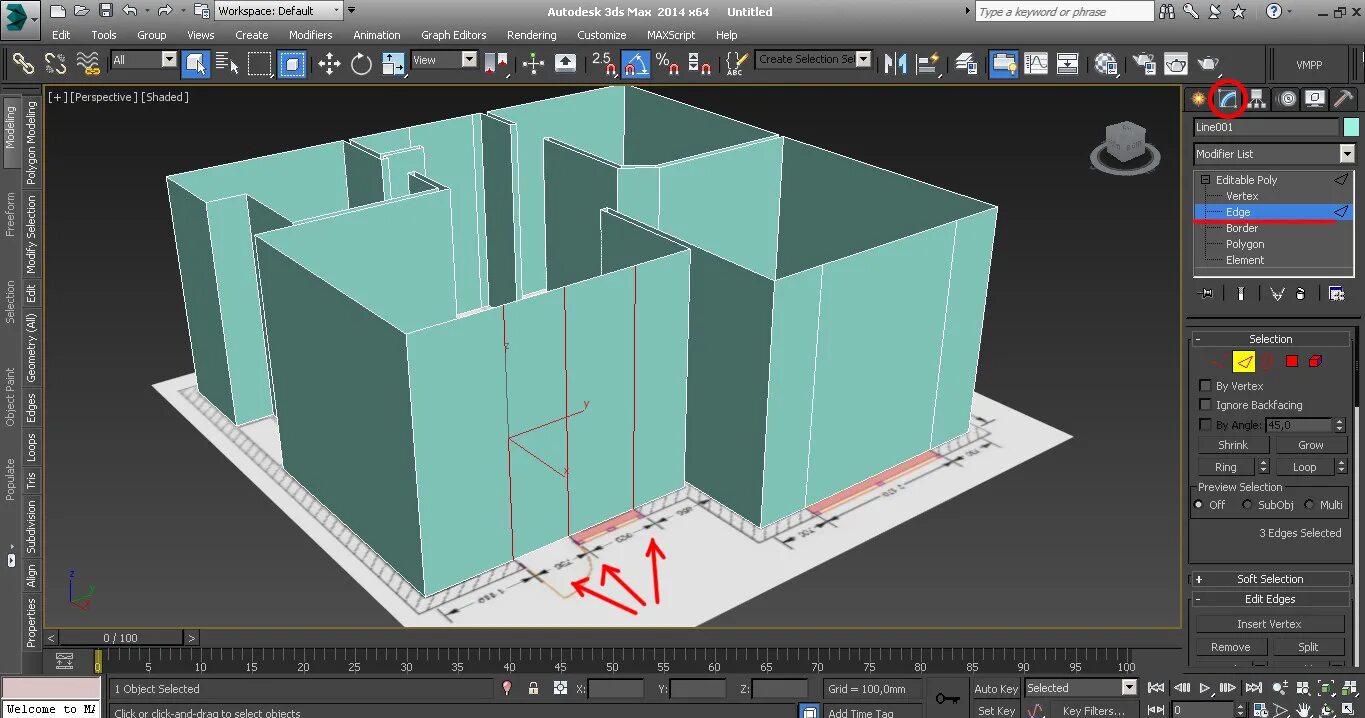Open the Graph Editors menu

tap(453, 35)
